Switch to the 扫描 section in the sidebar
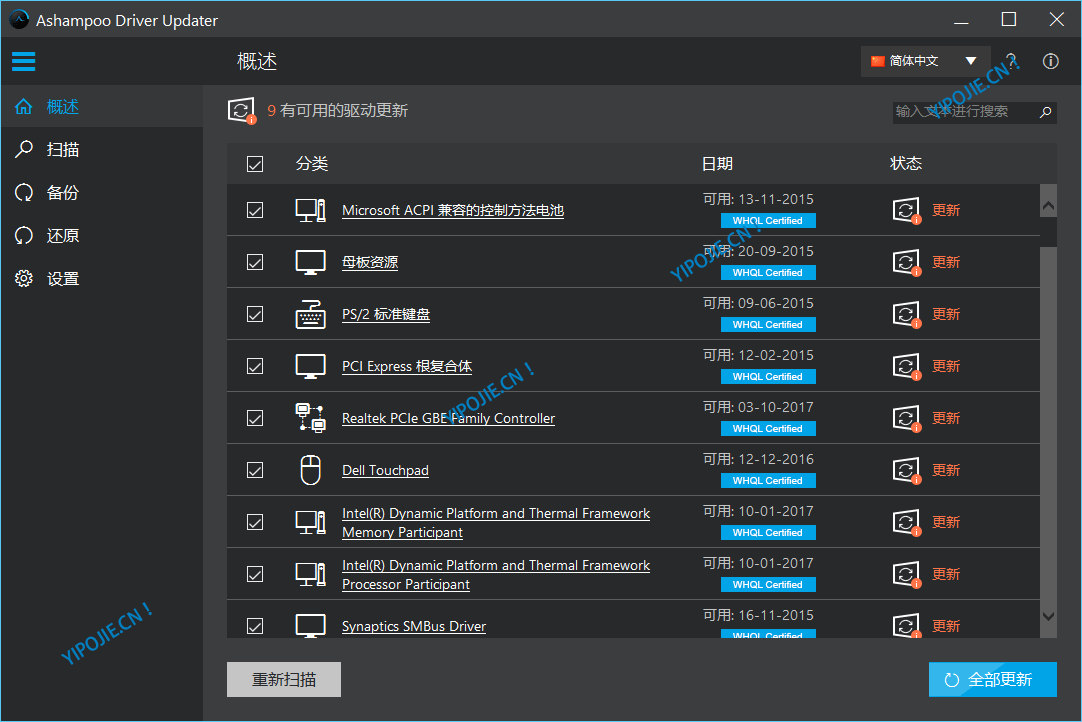 pyautogui.click(x=23, y=149)
